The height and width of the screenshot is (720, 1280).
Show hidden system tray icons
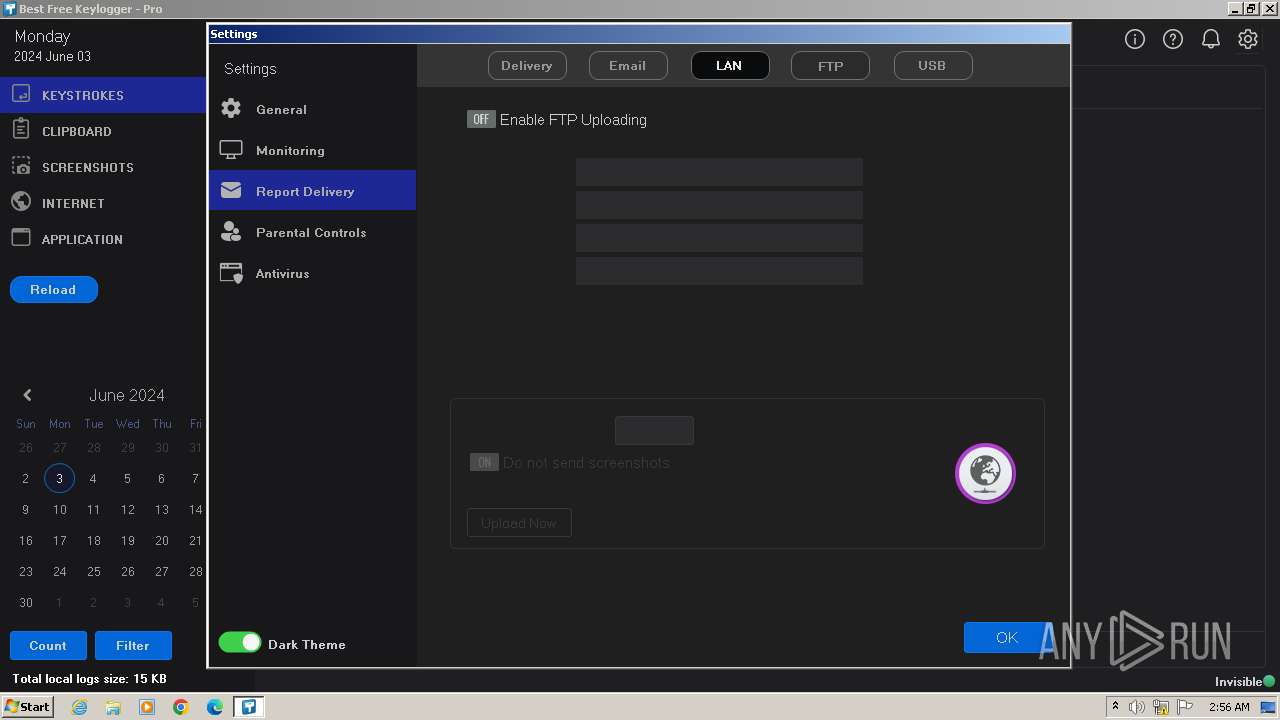[x=1115, y=707]
